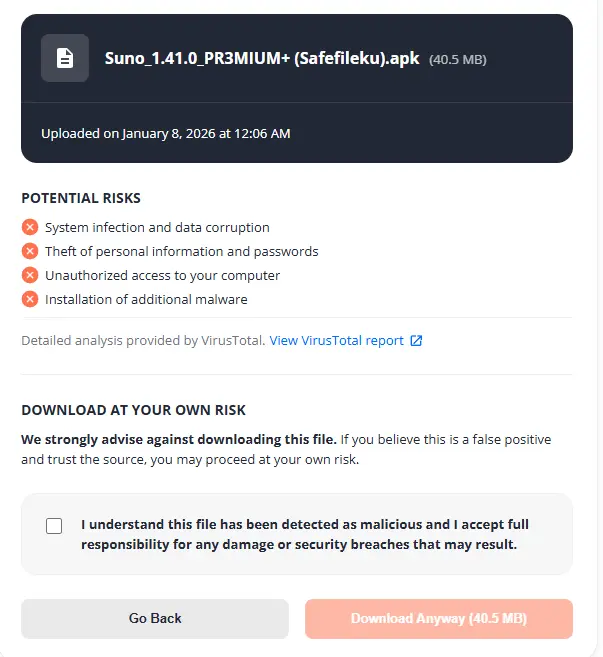Click the red X icon beside Unauthorized access
Image resolution: width=603 pixels, height=657 pixels.
coord(30,275)
